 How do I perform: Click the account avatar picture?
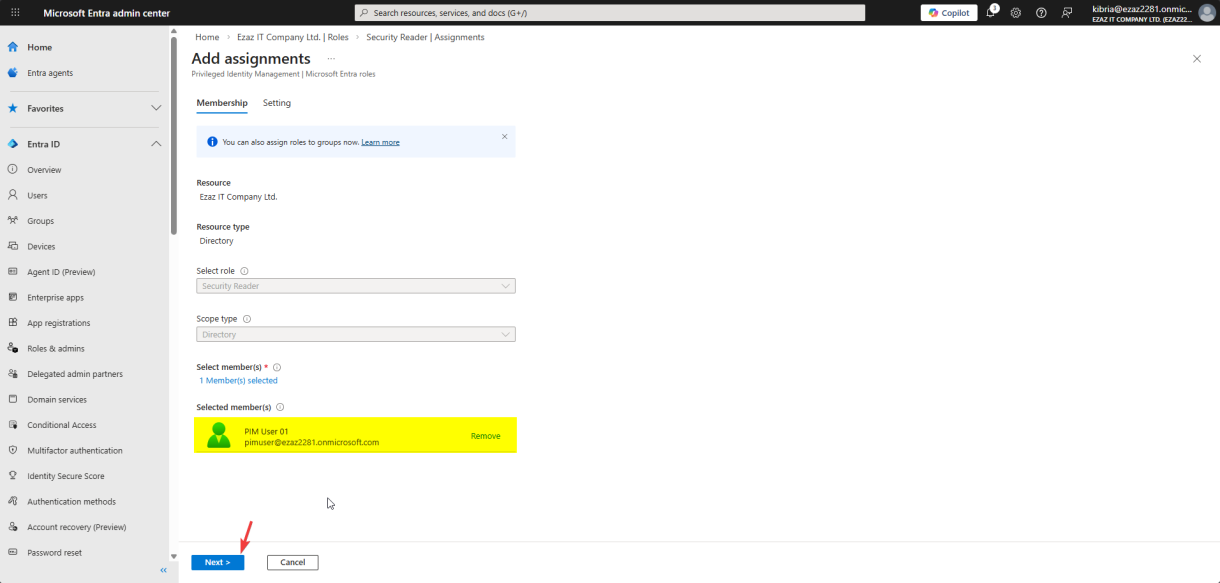pos(1207,13)
